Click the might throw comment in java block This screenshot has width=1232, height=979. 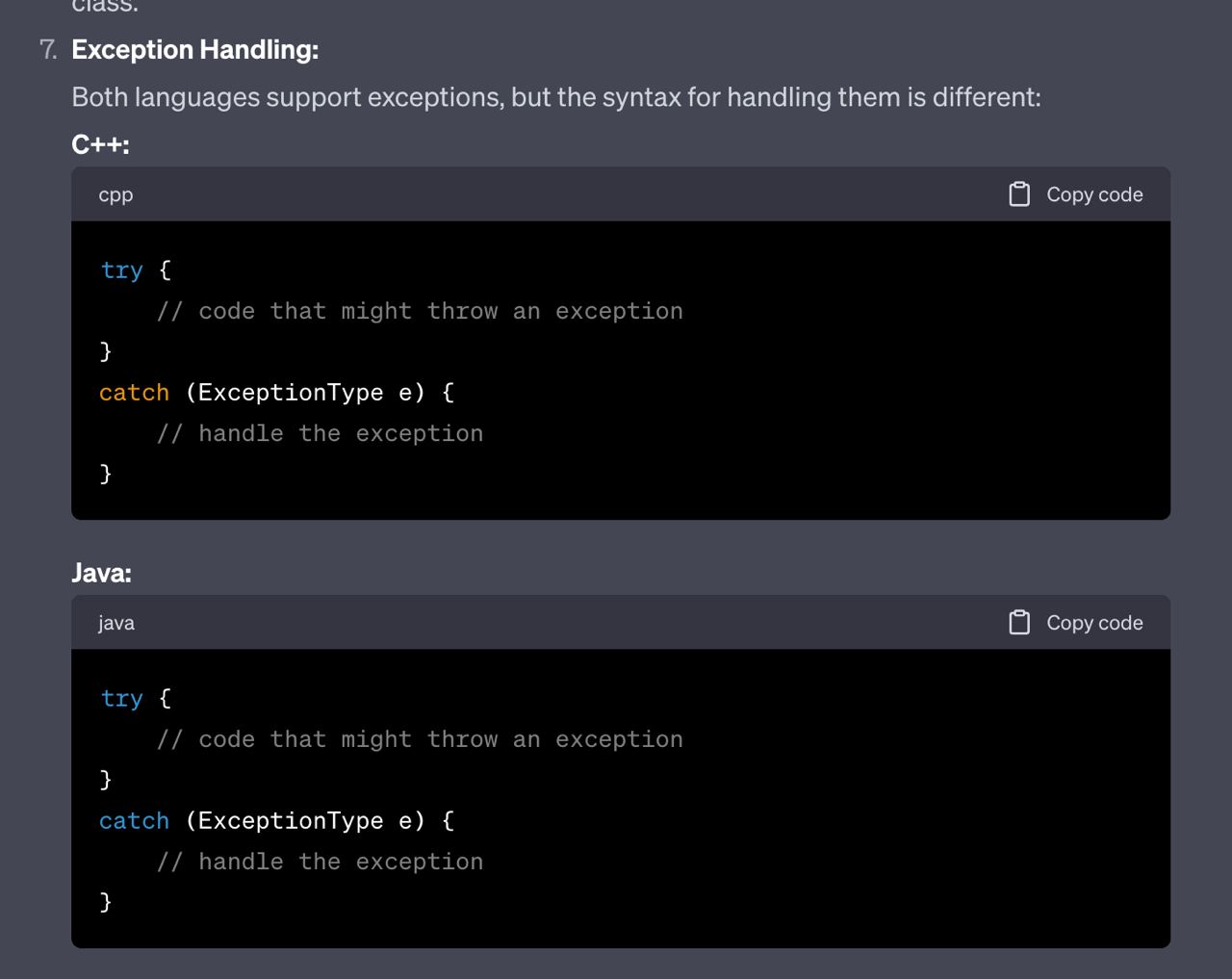[420, 740]
